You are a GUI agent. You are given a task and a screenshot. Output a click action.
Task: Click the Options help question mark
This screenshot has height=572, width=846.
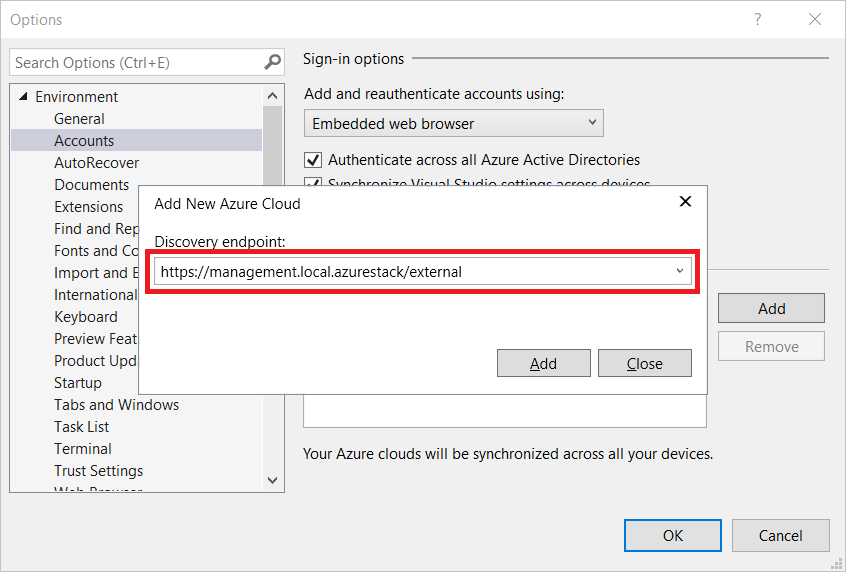click(758, 19)
